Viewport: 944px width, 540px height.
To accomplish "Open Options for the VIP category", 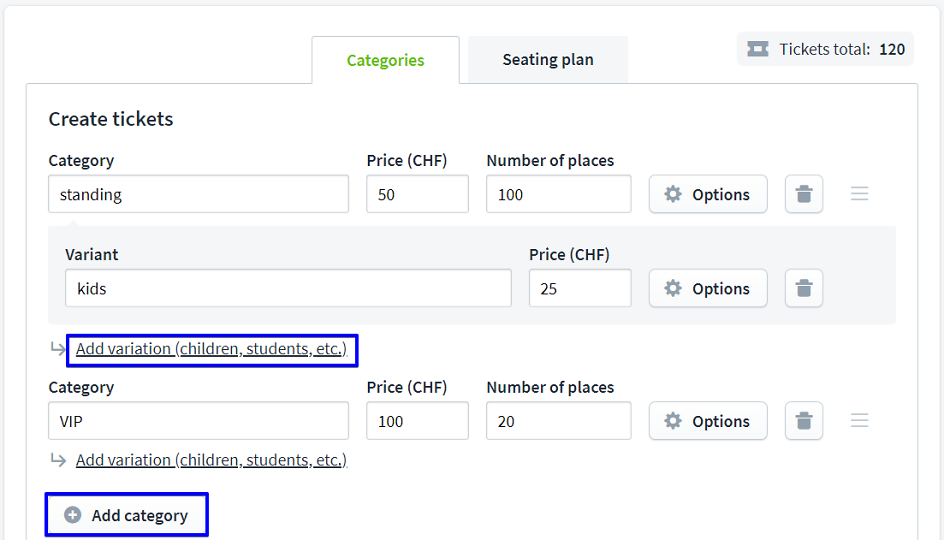I will point(708,422).
